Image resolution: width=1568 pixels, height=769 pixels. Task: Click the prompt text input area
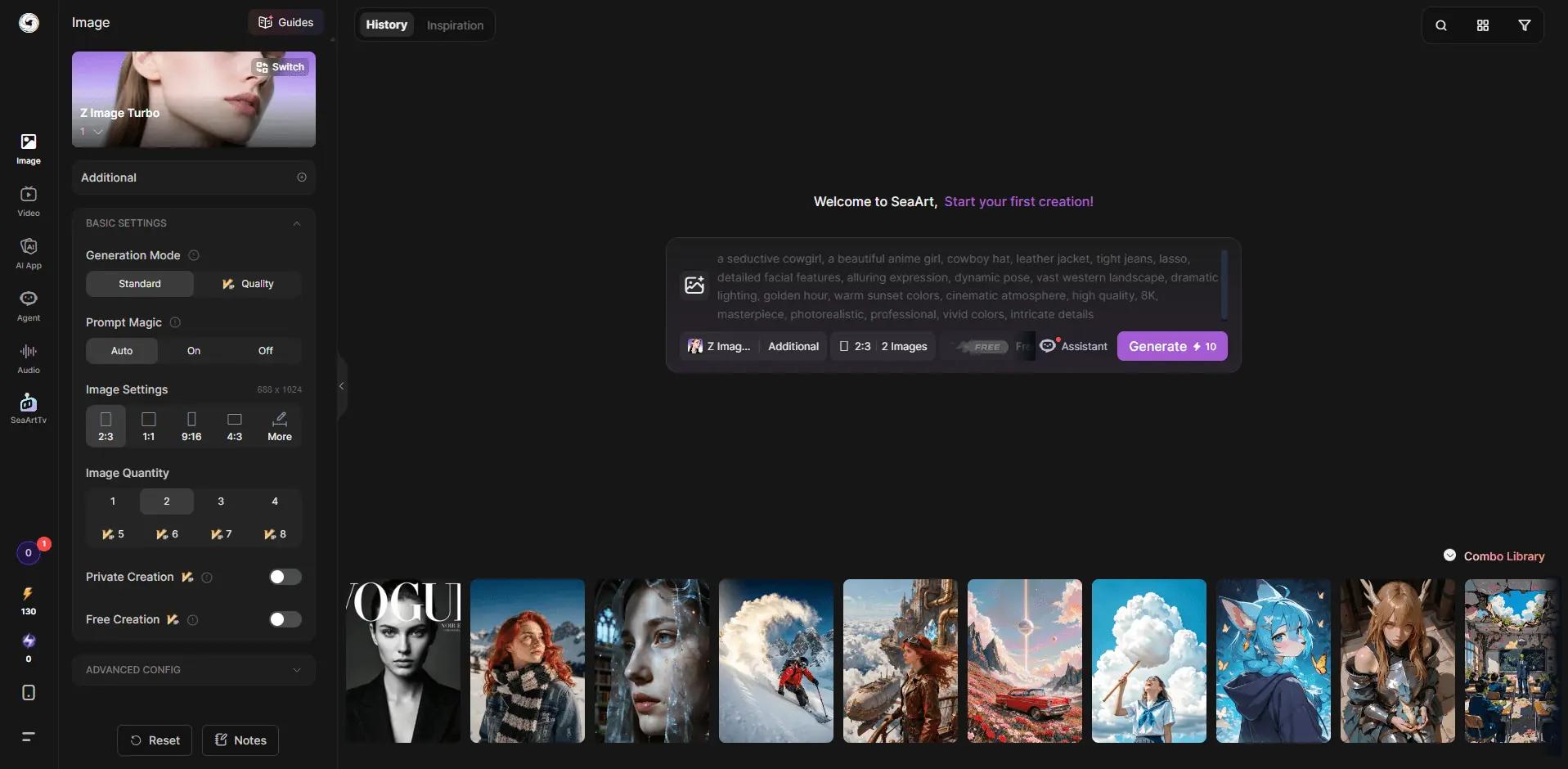point(968,286)
